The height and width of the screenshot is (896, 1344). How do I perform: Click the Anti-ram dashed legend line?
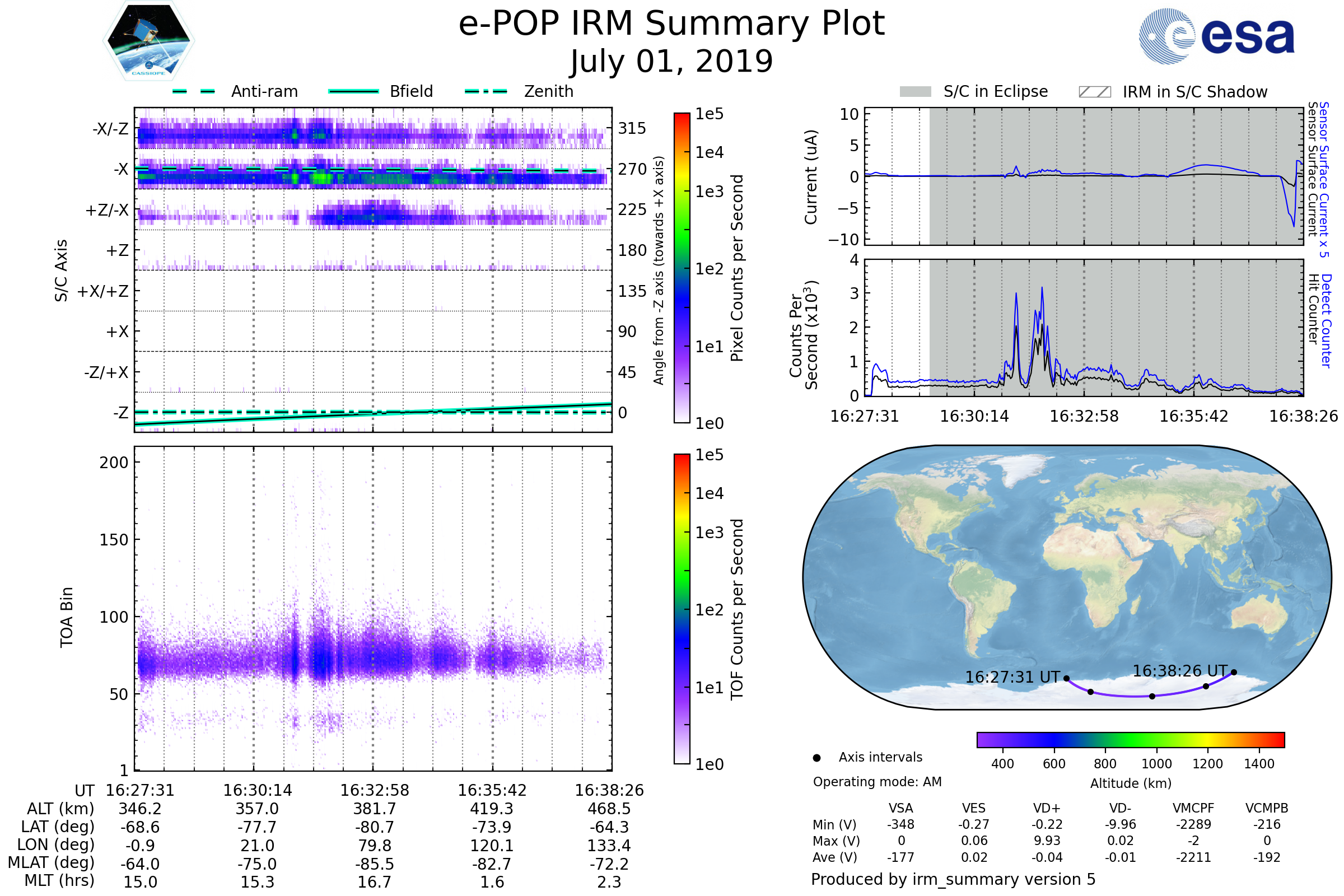click(x=194, y=91)
